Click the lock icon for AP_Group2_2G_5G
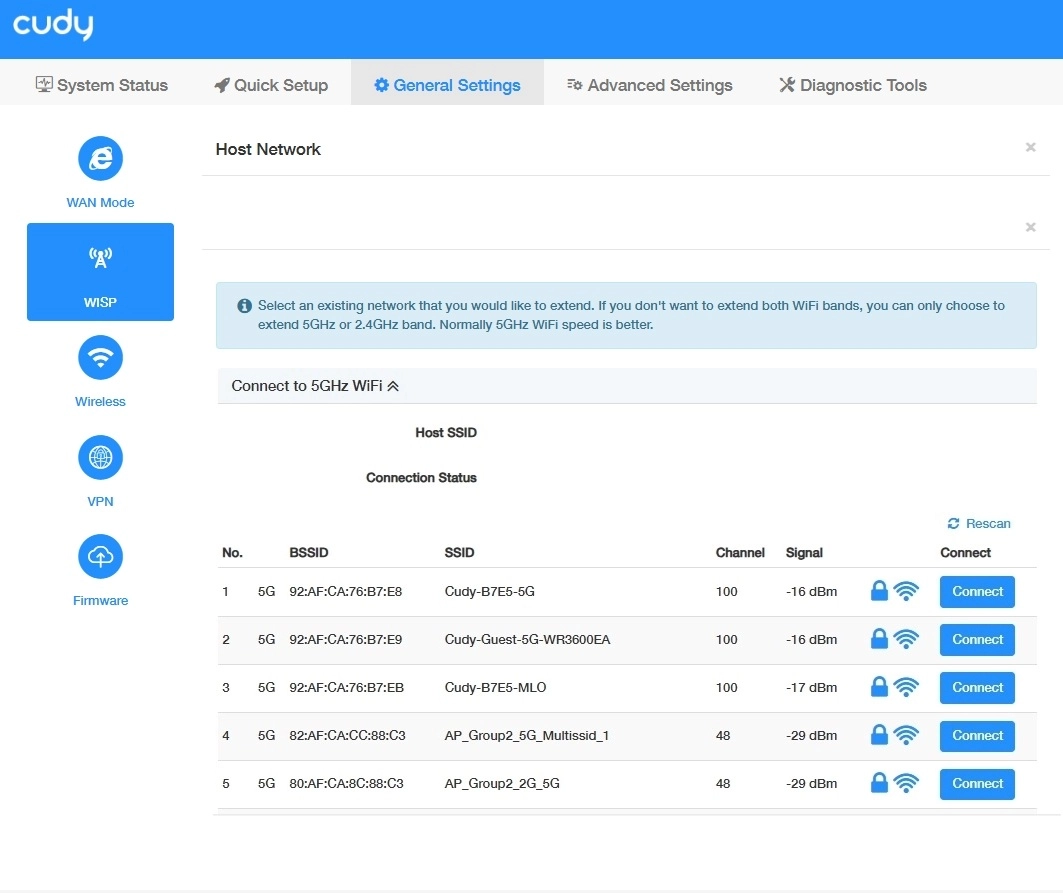This screenshot has width=1063, height=893. pos(879,784)
